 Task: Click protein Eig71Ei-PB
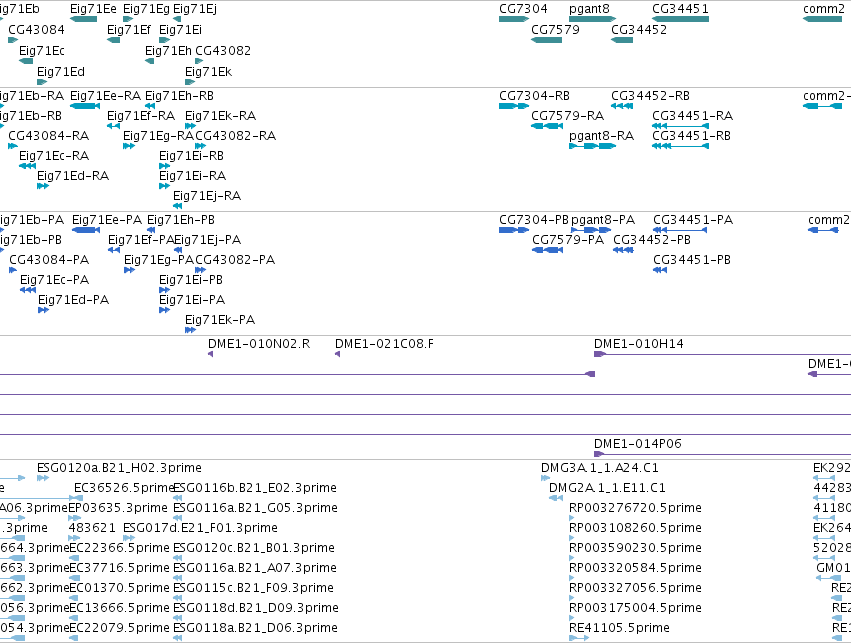191,280
